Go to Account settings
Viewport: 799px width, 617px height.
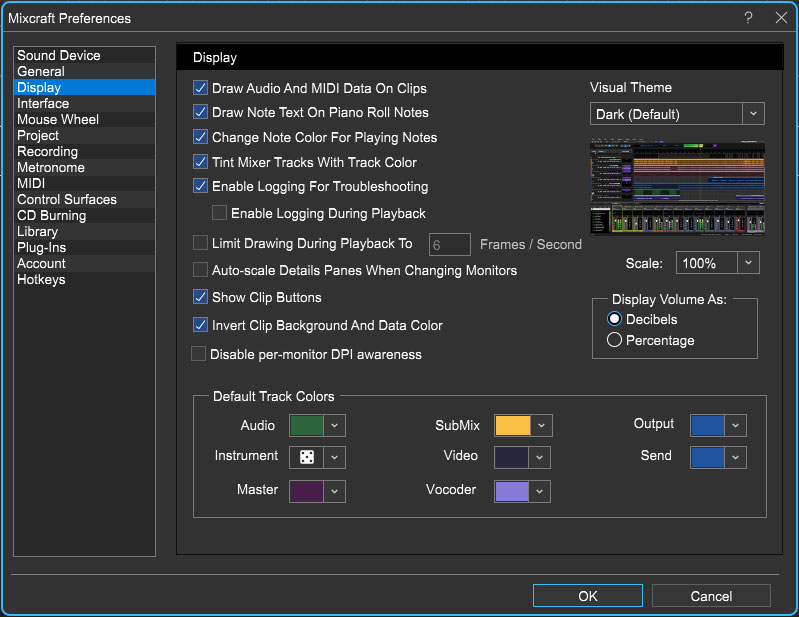[84, 263]
